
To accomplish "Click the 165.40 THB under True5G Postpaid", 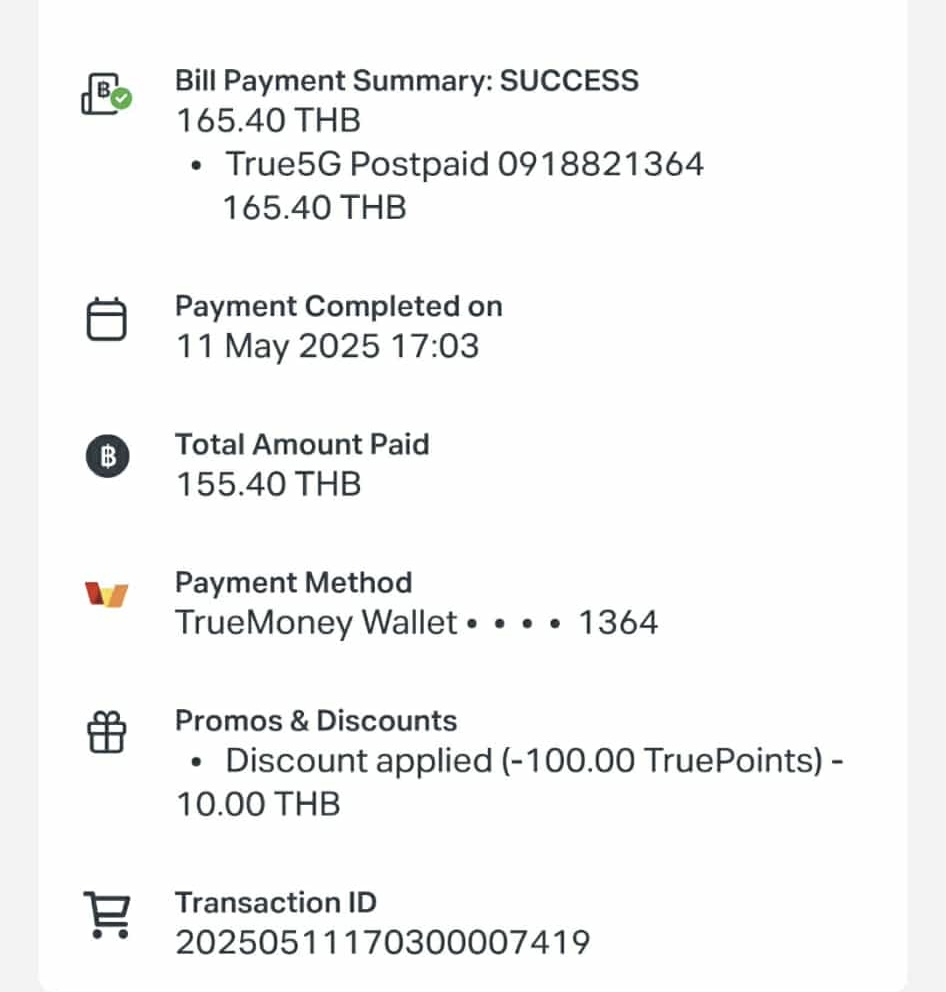I will click(x=314, y=208).
